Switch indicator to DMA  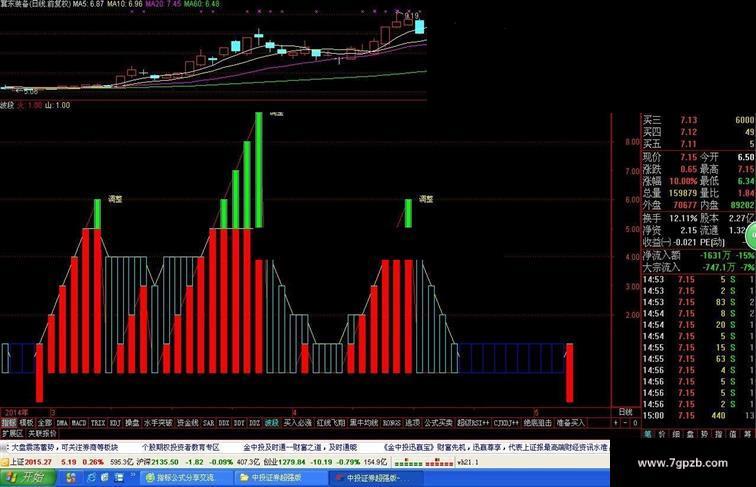(x=62, y=423)
